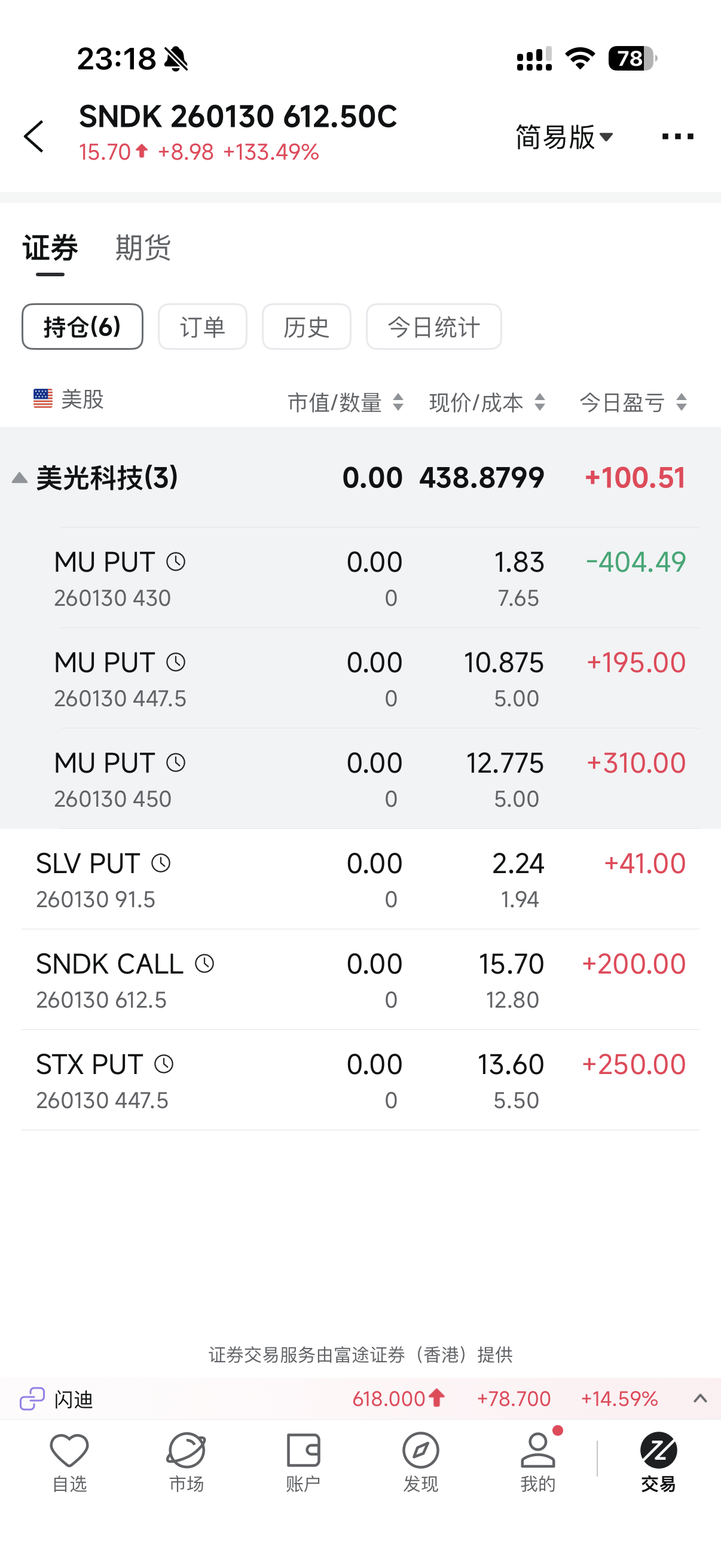Screen dimensions: 721x1568
Task: Collapse the 美光科技(3) group
Action: [x=20, y=478]
